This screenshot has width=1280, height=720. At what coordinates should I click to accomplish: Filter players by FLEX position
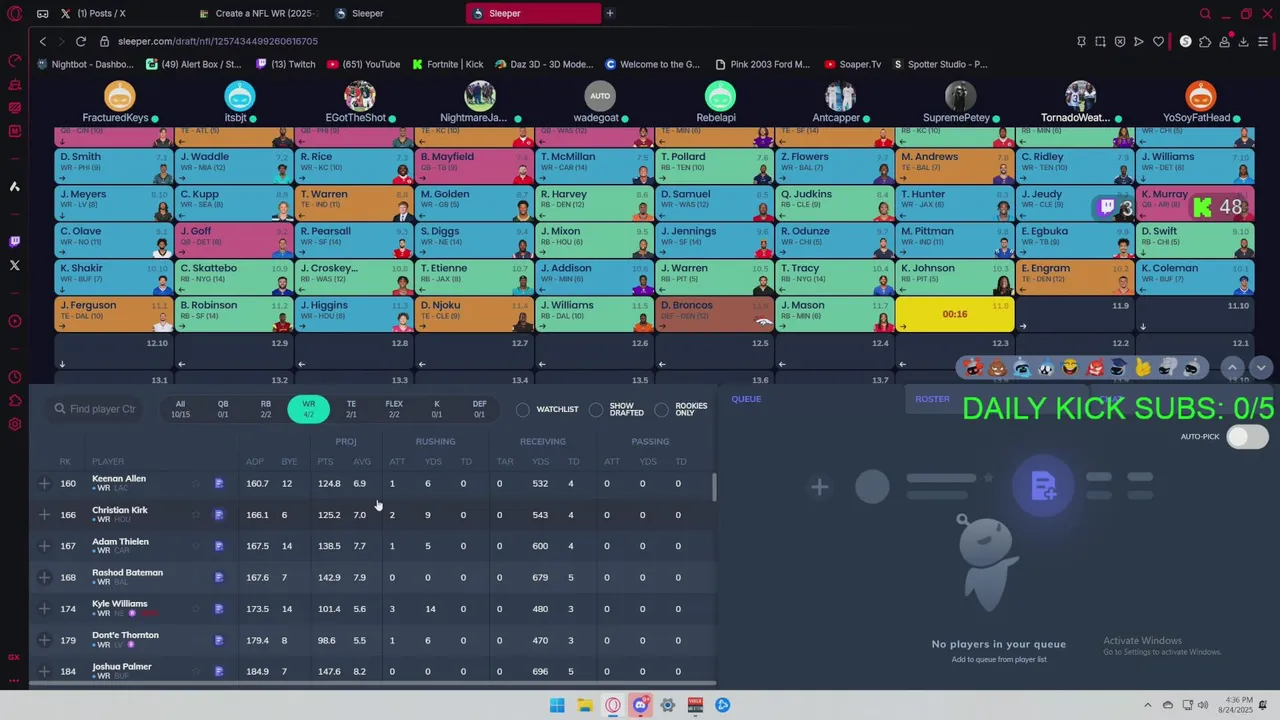(x=394, y=409)
